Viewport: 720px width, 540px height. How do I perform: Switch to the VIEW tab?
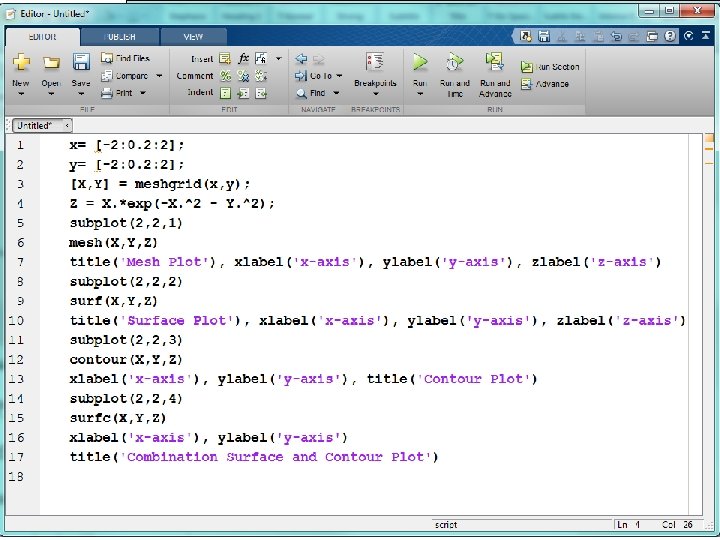click(193, 37)
